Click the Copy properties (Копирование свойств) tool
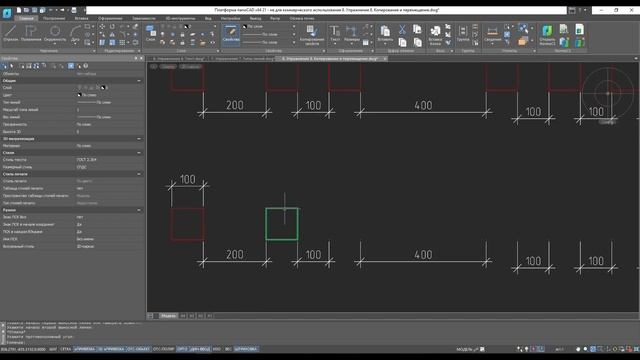This screenshot has height=360, width=640. pyautogui.click(x=312, y=34)
